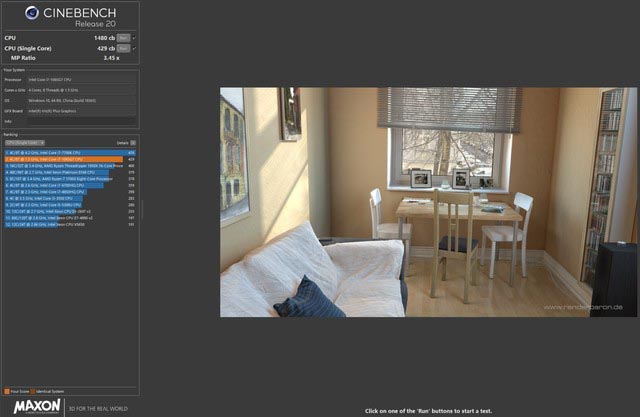This screenshot has width=640, height=417.
Task: Click the 1480 cb CPU score
Action: coord(104,38)
